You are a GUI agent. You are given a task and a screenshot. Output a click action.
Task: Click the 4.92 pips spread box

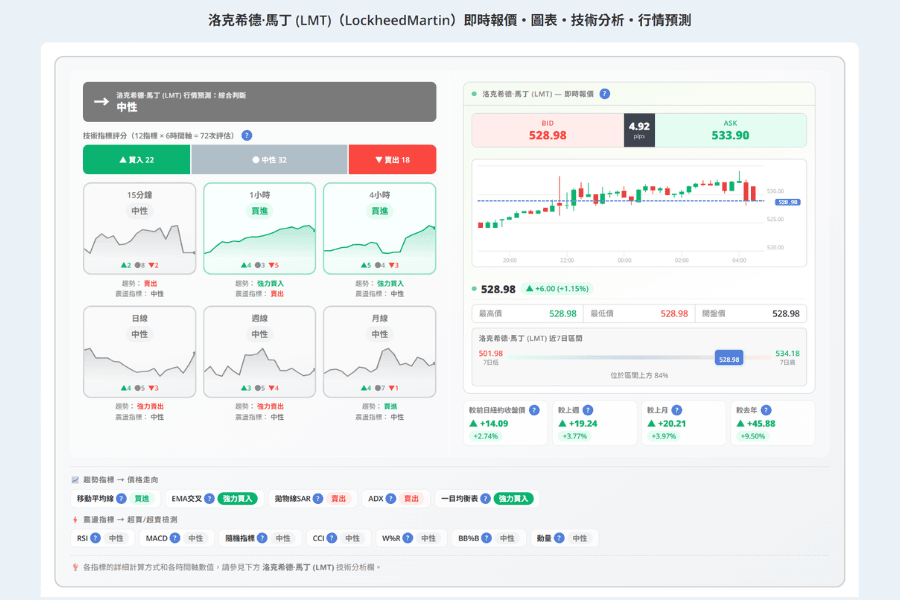click(x=639, y=130)
